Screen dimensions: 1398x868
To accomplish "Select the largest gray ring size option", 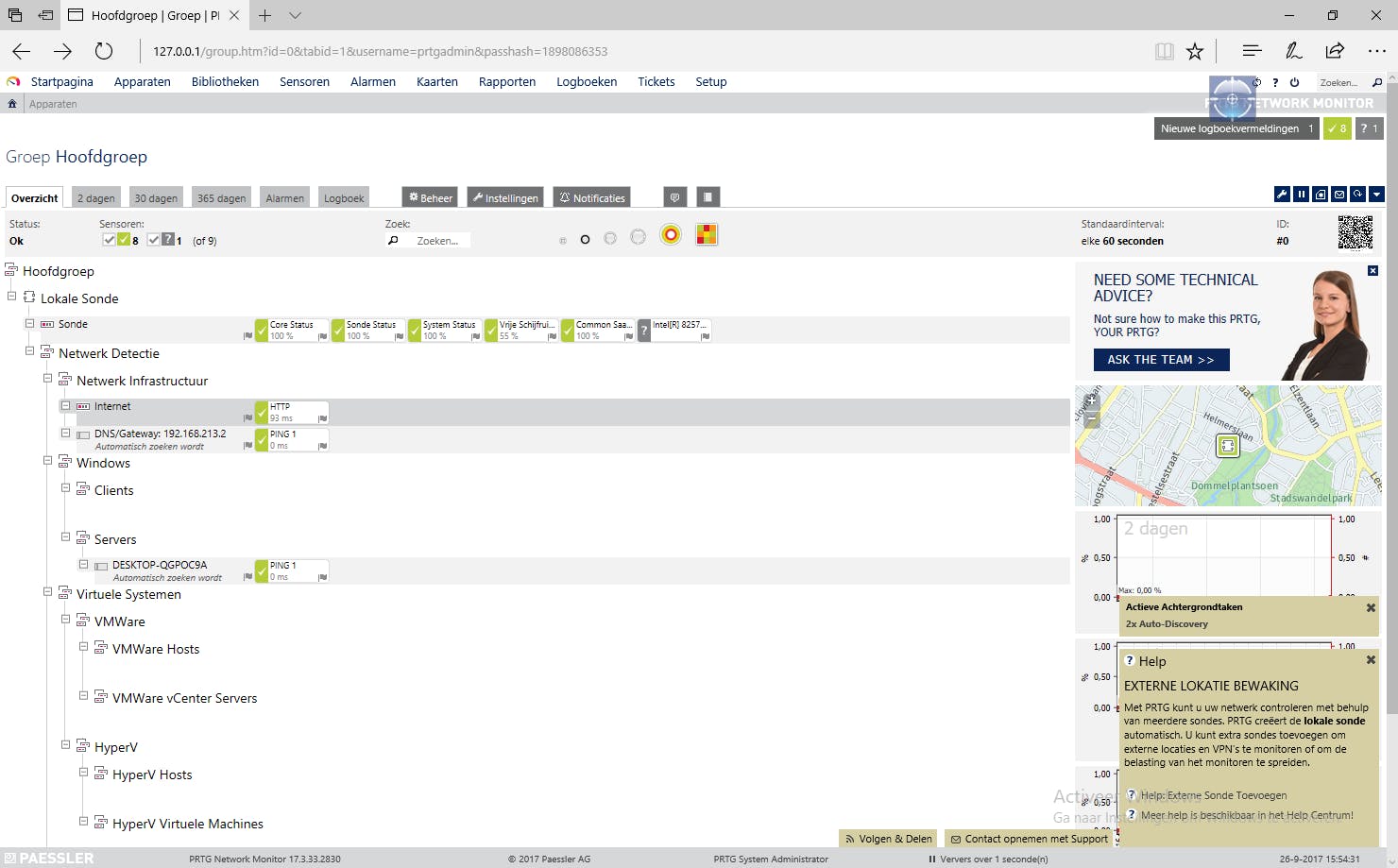I will click(x=639, y=237).
